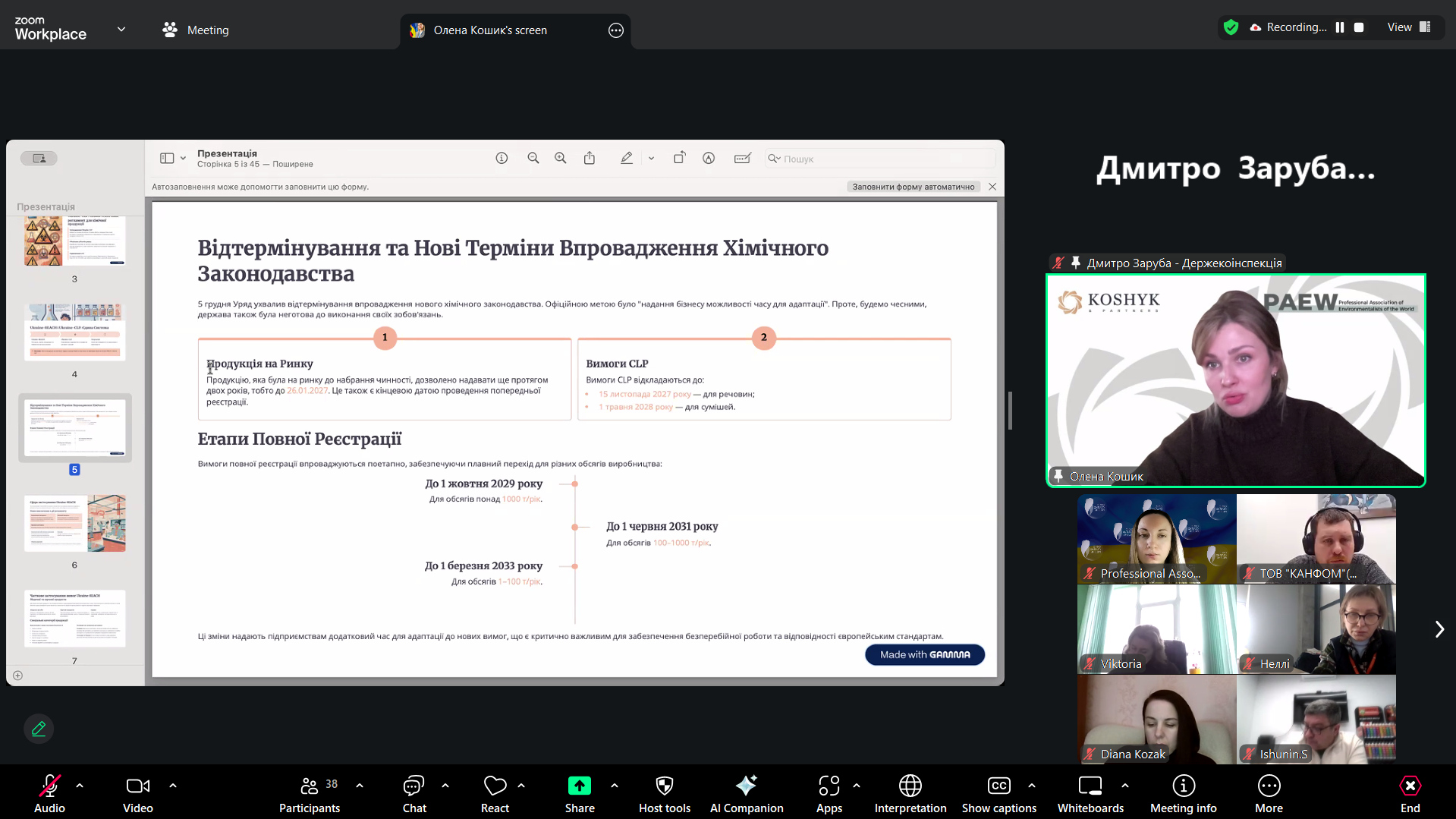Screen dimensions: 1456x819
Task: Open the AI Companion
Action: pyautogui.click(x=746, y=793)
